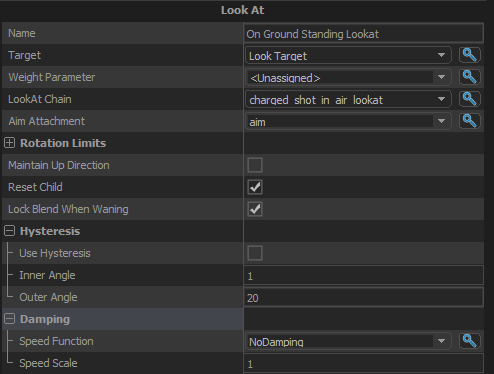Select the Target property label
494x374 pixels.
[24, 55]
